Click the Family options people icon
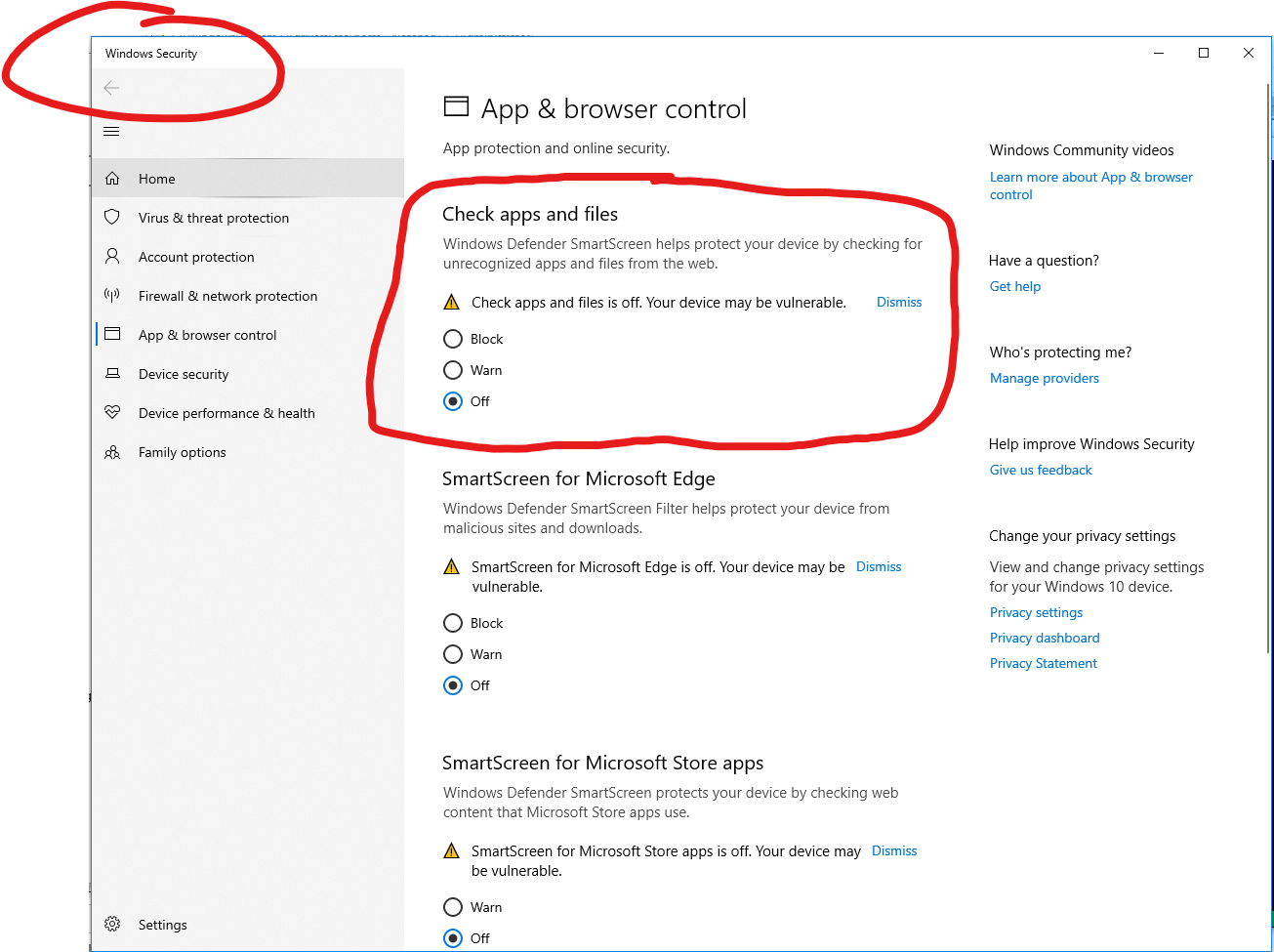Viewport: 1274px width, 952px height. (x=112, y=452)
